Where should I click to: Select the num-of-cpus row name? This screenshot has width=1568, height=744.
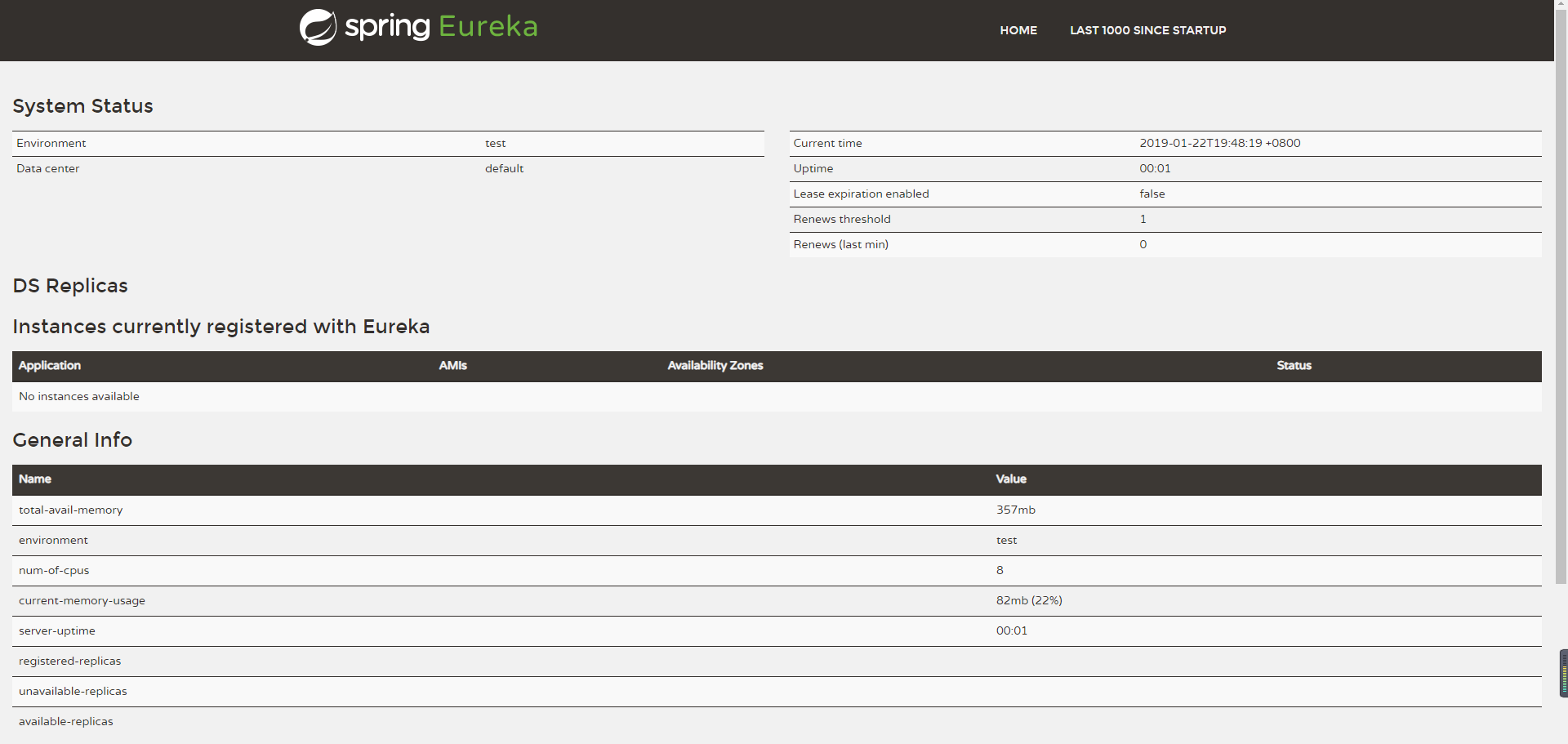coord(54,570)
